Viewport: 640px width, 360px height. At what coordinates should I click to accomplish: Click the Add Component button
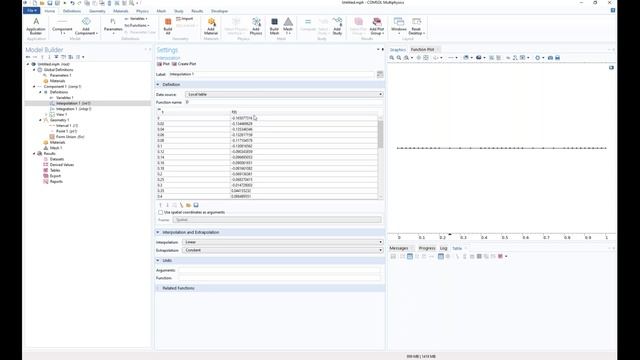[86, 26]
